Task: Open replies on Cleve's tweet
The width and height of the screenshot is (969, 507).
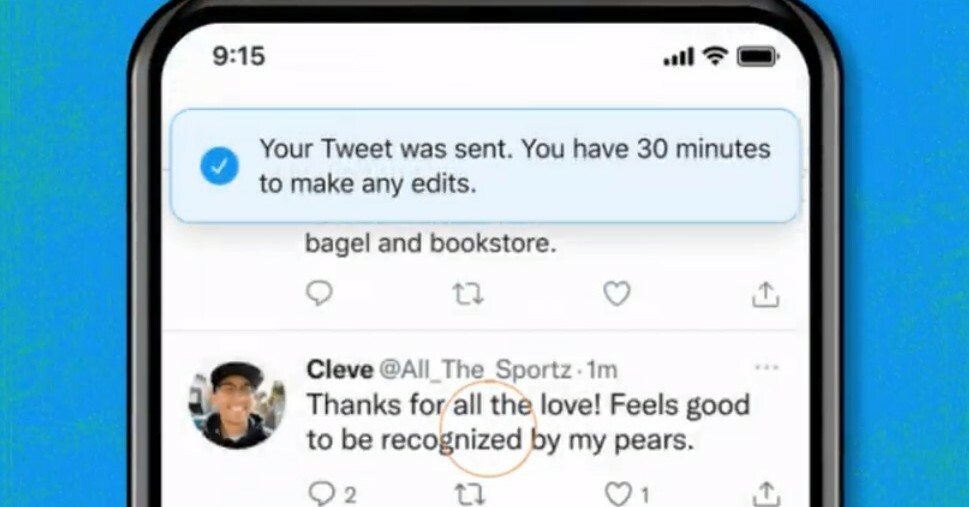Action: tap(332, 495)
